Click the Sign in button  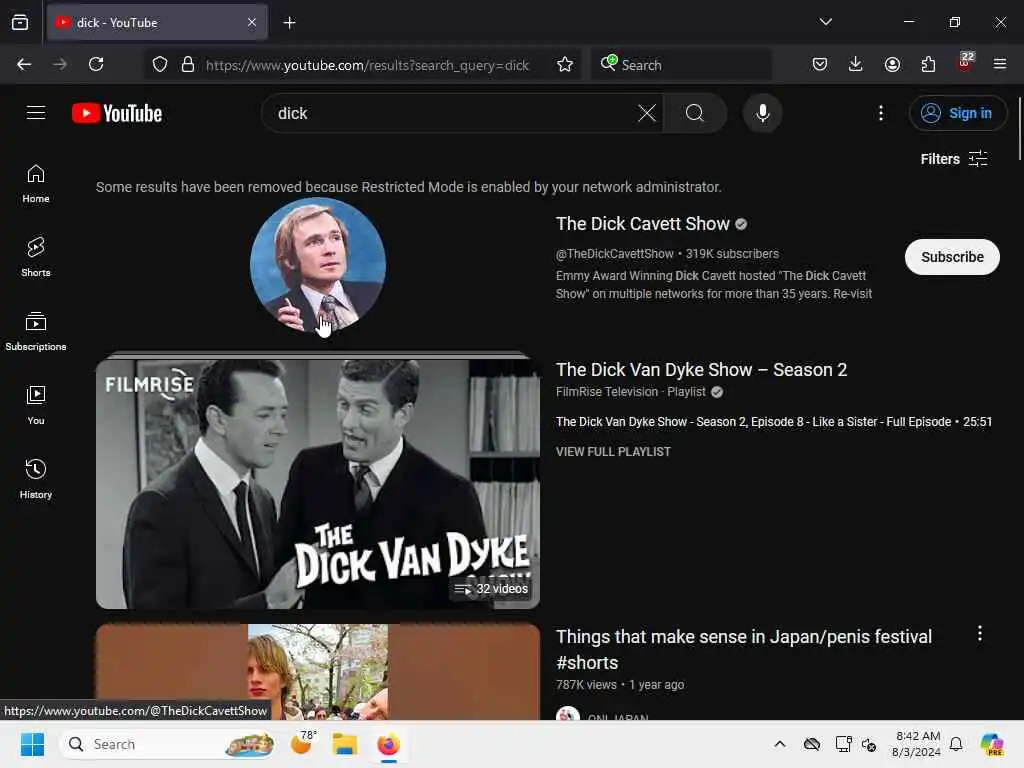[957, 113]
